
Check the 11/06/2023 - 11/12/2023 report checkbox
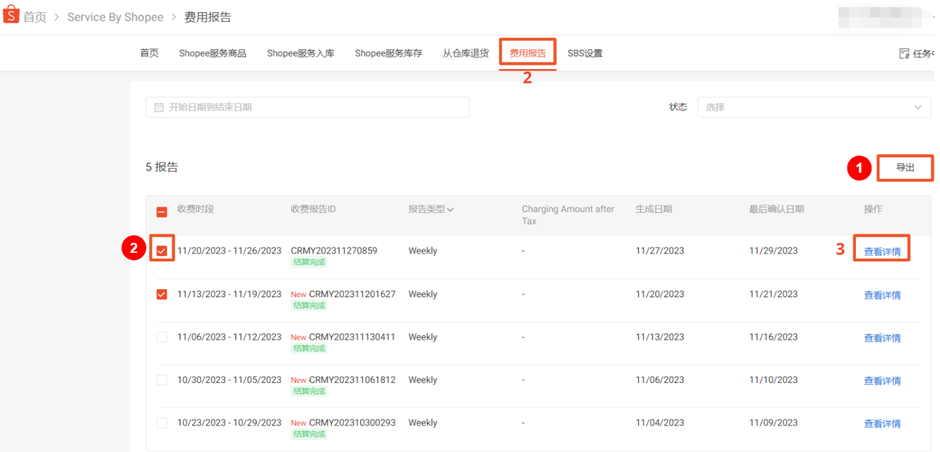pyautogui.click(x=162, y=338)
